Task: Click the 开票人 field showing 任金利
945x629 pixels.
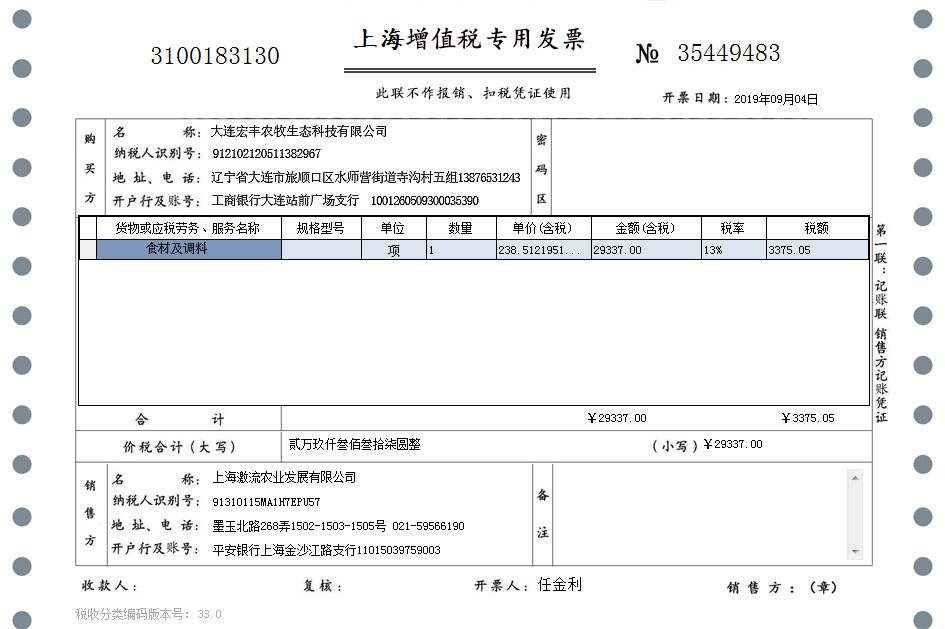Action: [x=559, y=585]
